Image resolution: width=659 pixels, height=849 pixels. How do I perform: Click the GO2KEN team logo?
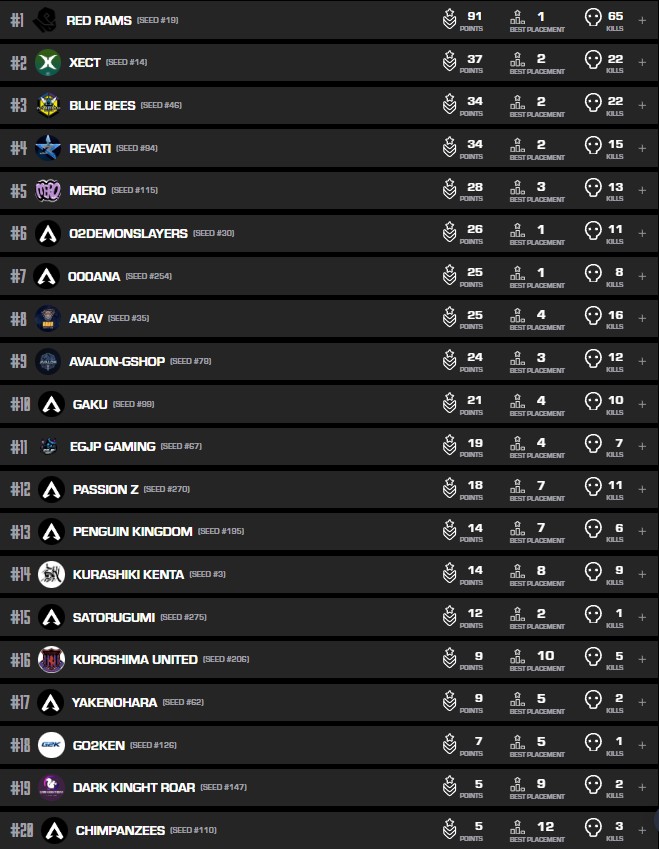pyautogui.click(x=51, y=745)
